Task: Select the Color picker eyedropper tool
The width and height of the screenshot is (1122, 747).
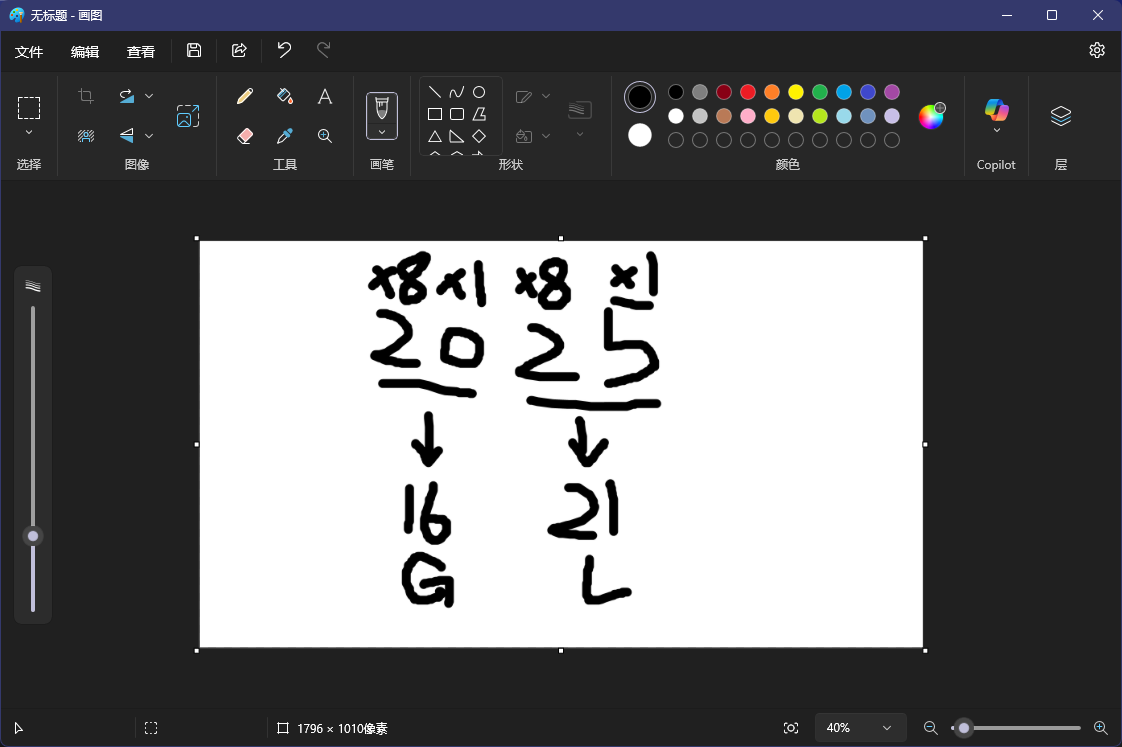Action: pyautogui.click(x=285, y=136)
